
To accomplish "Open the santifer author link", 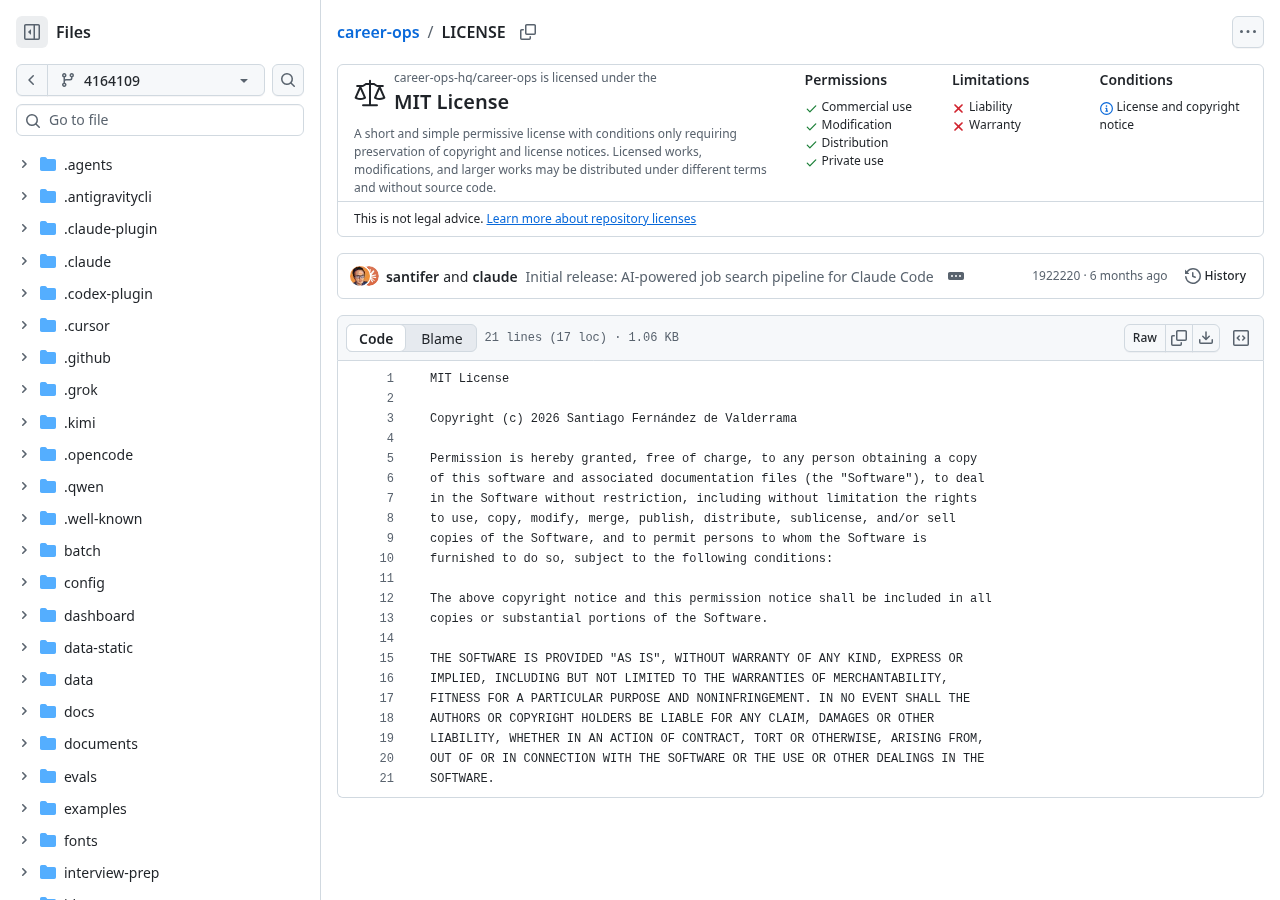I will pyautogui.click(x=412, y=277).
